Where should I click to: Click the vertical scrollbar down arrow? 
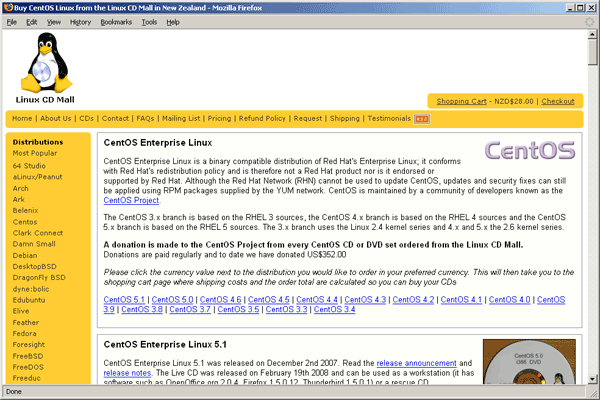[592, 379]
